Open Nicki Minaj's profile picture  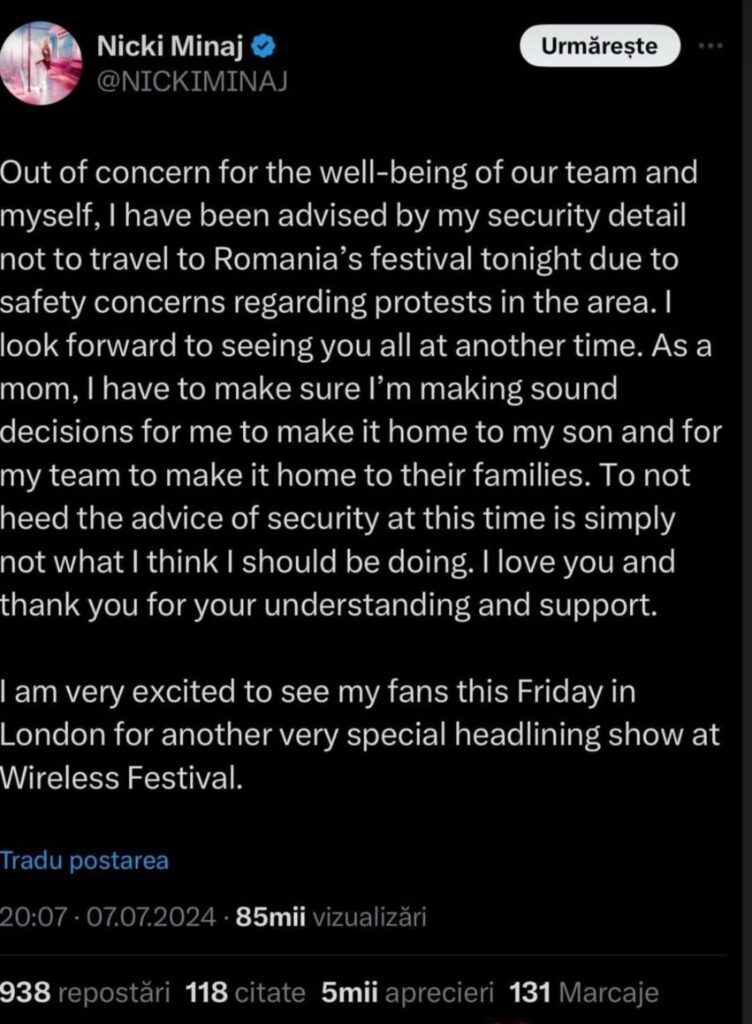pyautogui.click(x=41, y=63)
